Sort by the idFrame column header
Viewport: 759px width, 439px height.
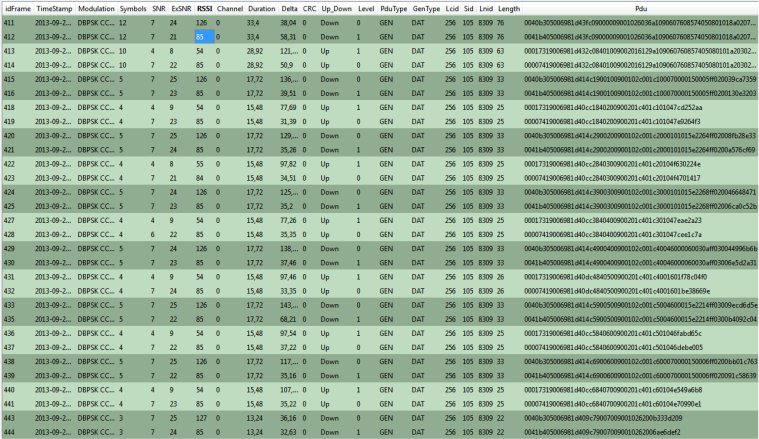tap(16, 7)
